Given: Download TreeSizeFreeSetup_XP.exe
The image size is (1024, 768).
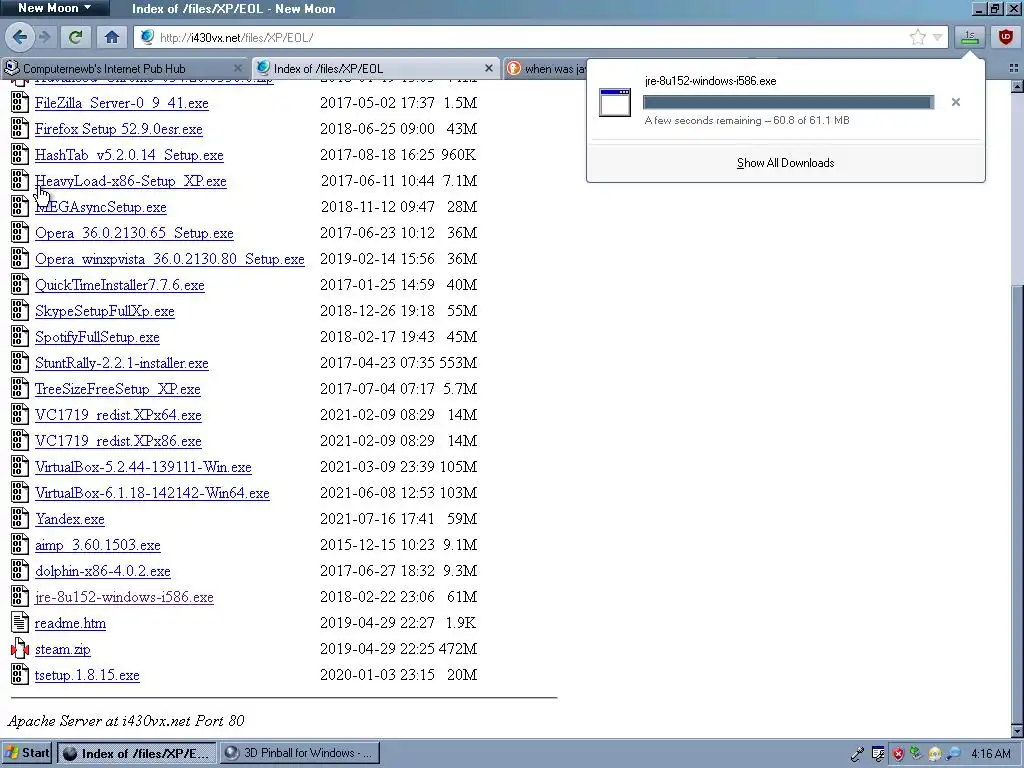Looking at the screenshot, I should [118, 389].
